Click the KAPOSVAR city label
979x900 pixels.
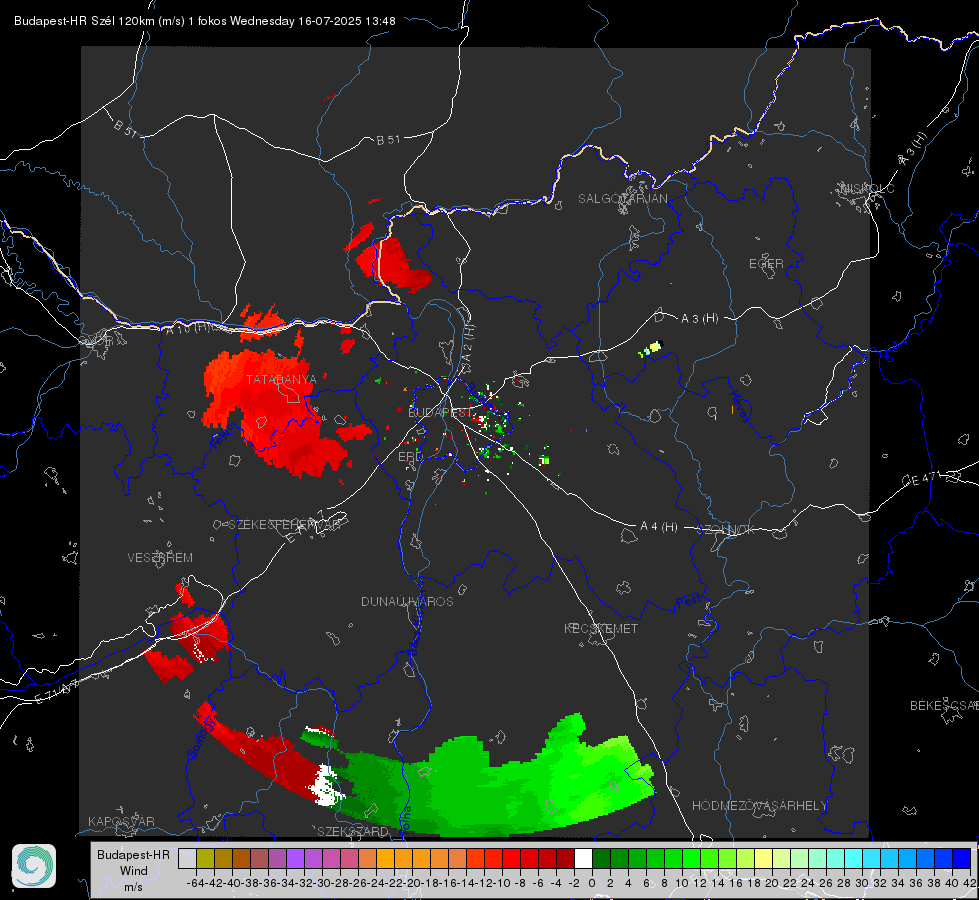point(121,821)
